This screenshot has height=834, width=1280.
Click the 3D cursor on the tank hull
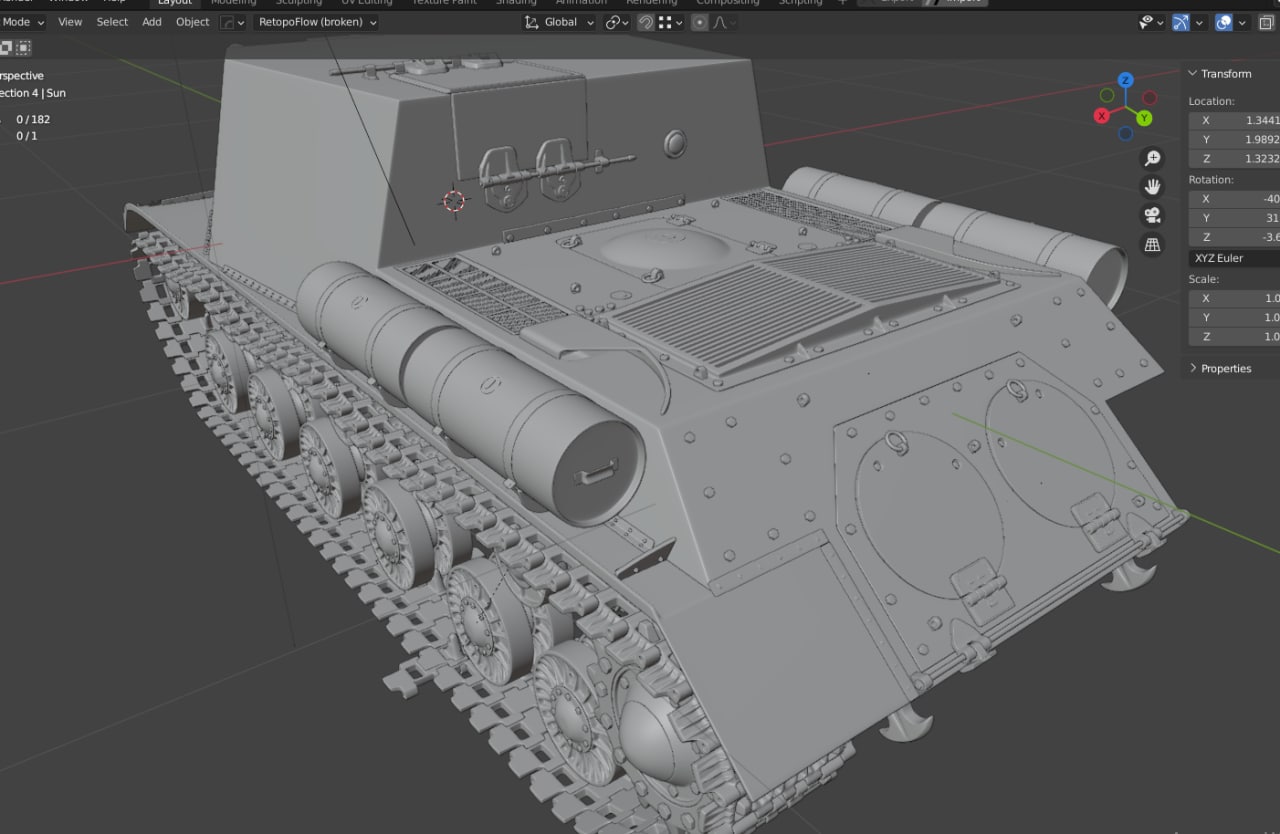(454, 201)
